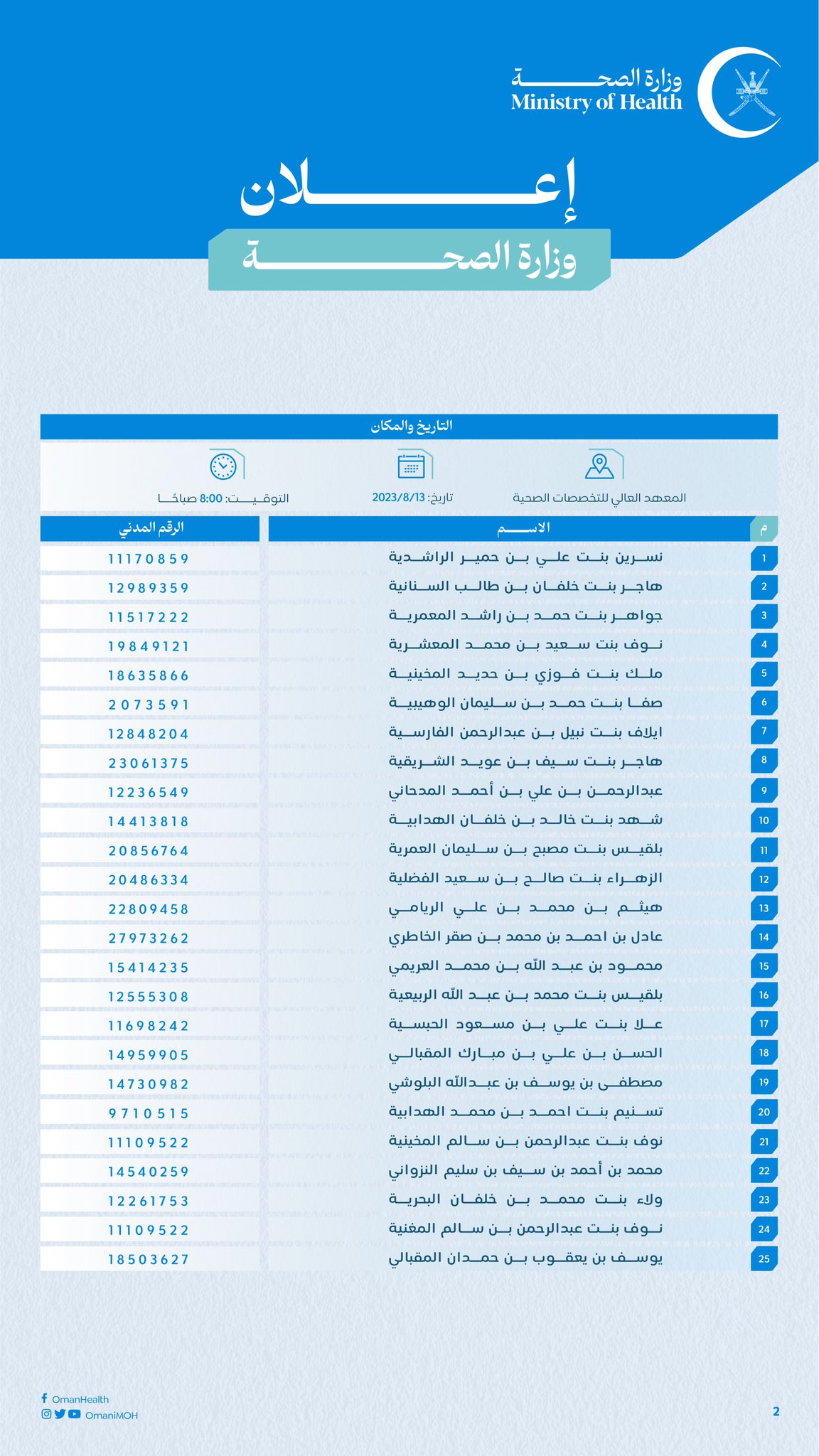819x1456 pixels.
Task: Click the 'م' index column header
Action: 764,529
